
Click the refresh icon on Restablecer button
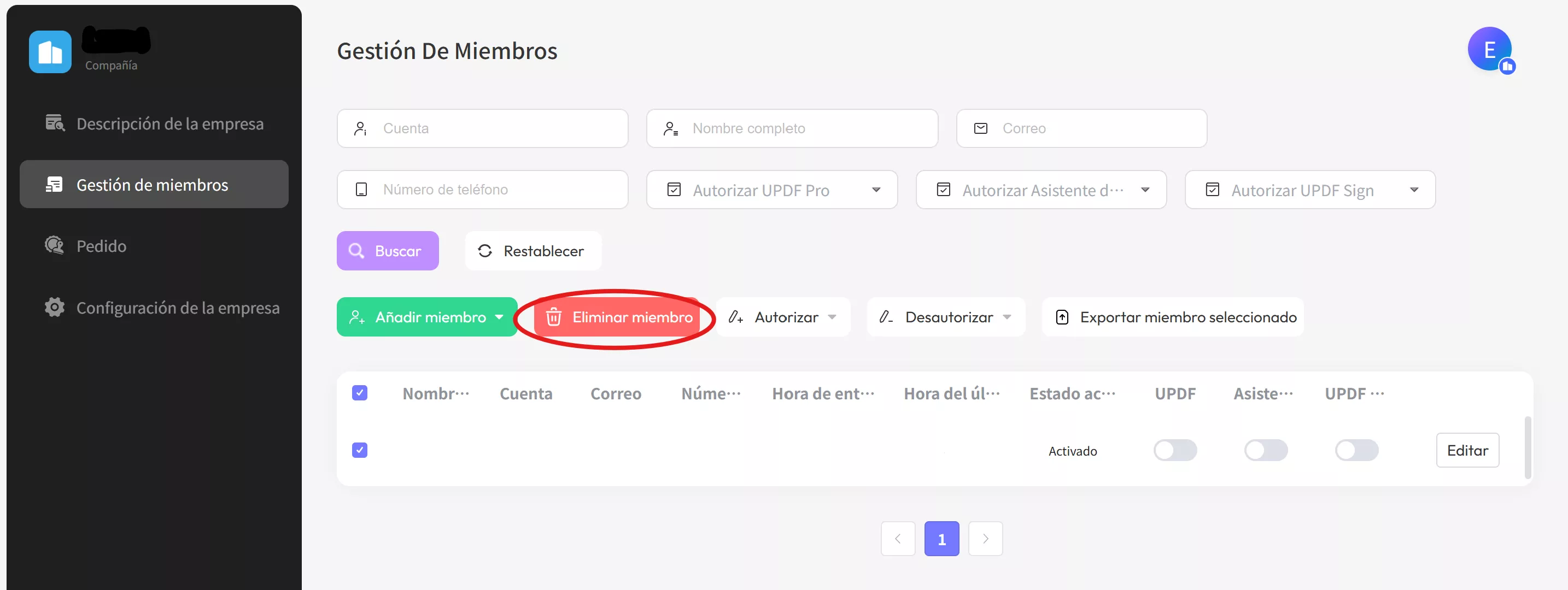484,251
